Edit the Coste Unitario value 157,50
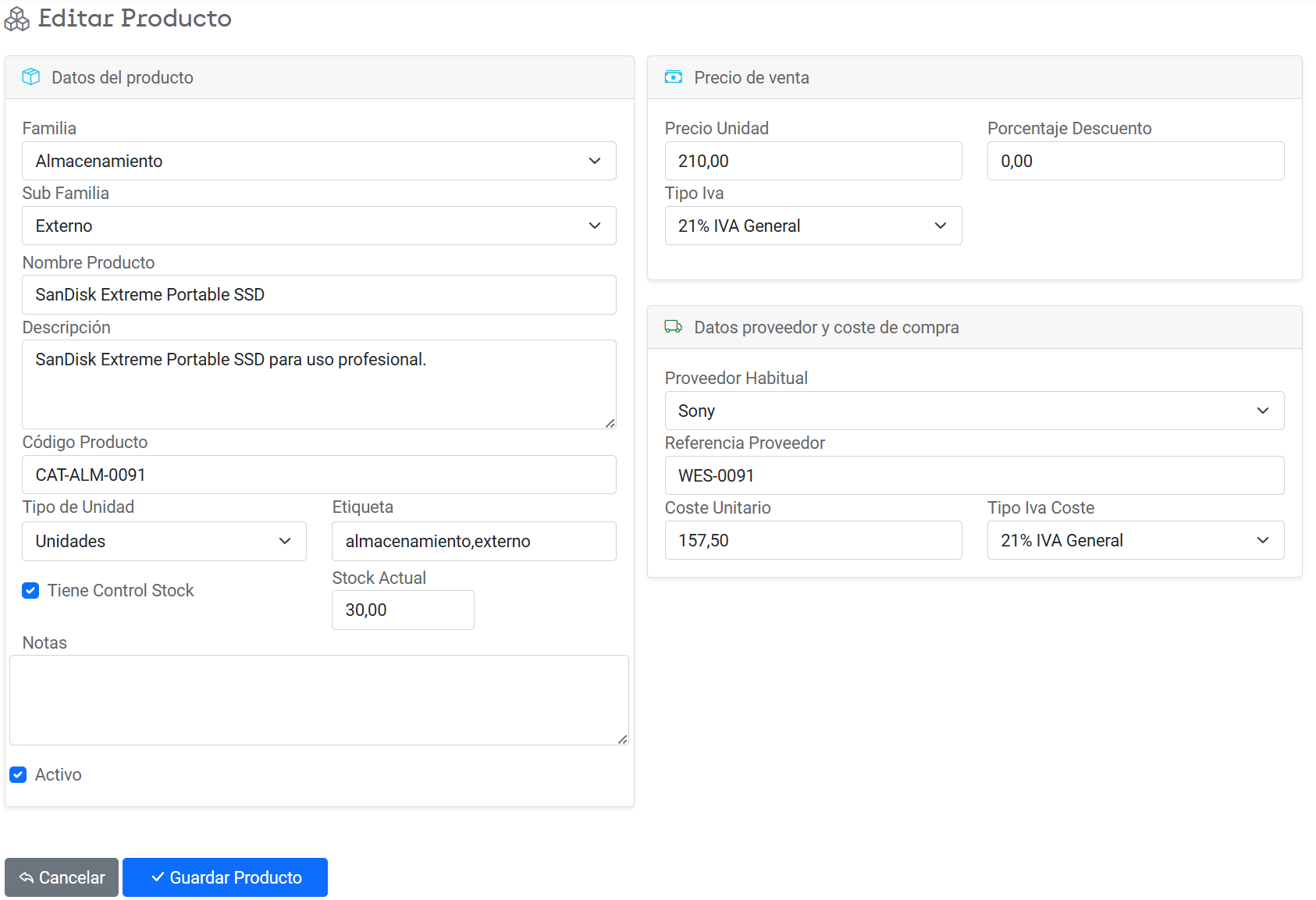The width and height of the screenshot is (1316, 900). pyautogui.click(x=813, y=540)
